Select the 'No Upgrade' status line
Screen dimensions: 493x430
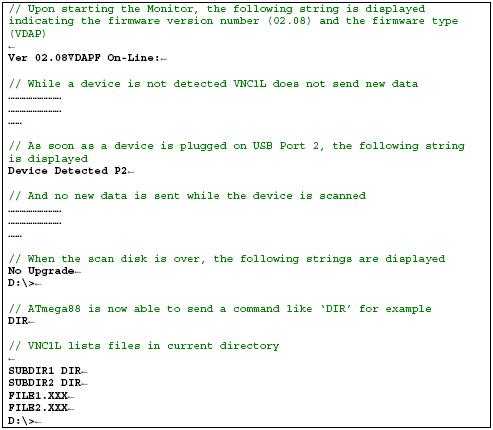[41, 271]
